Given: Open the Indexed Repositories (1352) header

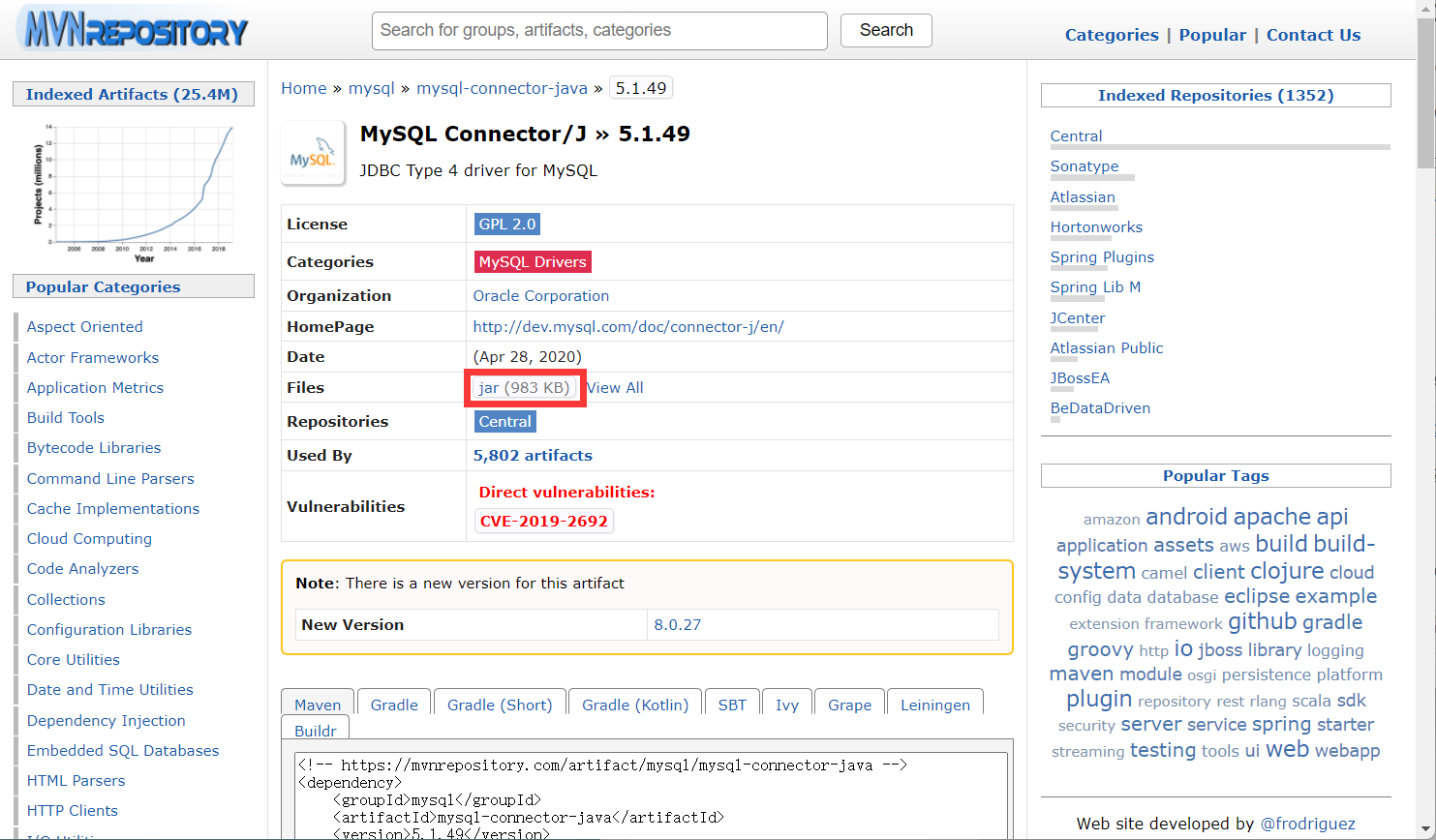Looking at the screenshot, I should pos(1215,95).
